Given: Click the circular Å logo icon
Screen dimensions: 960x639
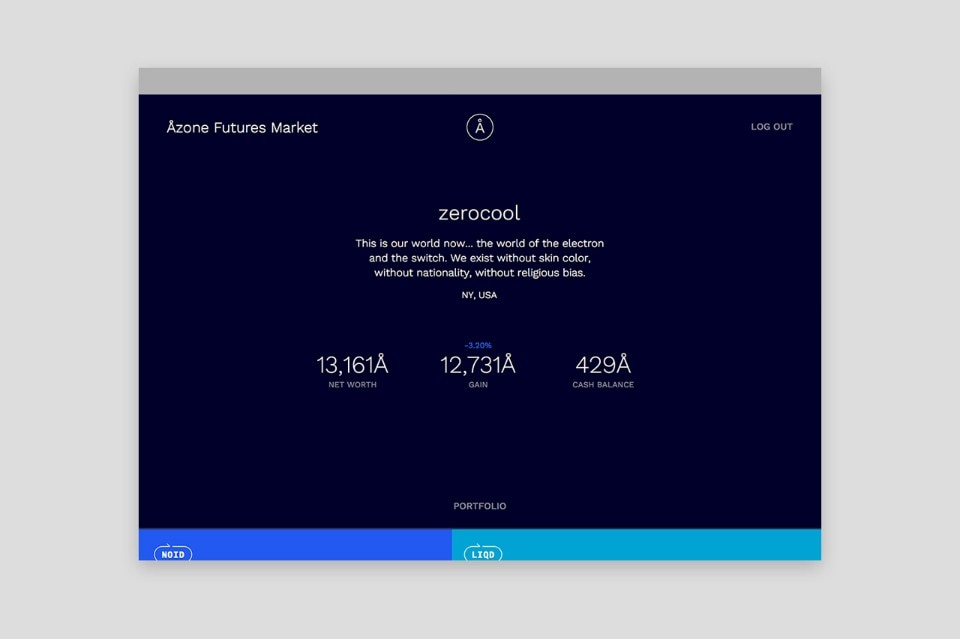Looking at the screenshot, I should click(x=480, y=127).
